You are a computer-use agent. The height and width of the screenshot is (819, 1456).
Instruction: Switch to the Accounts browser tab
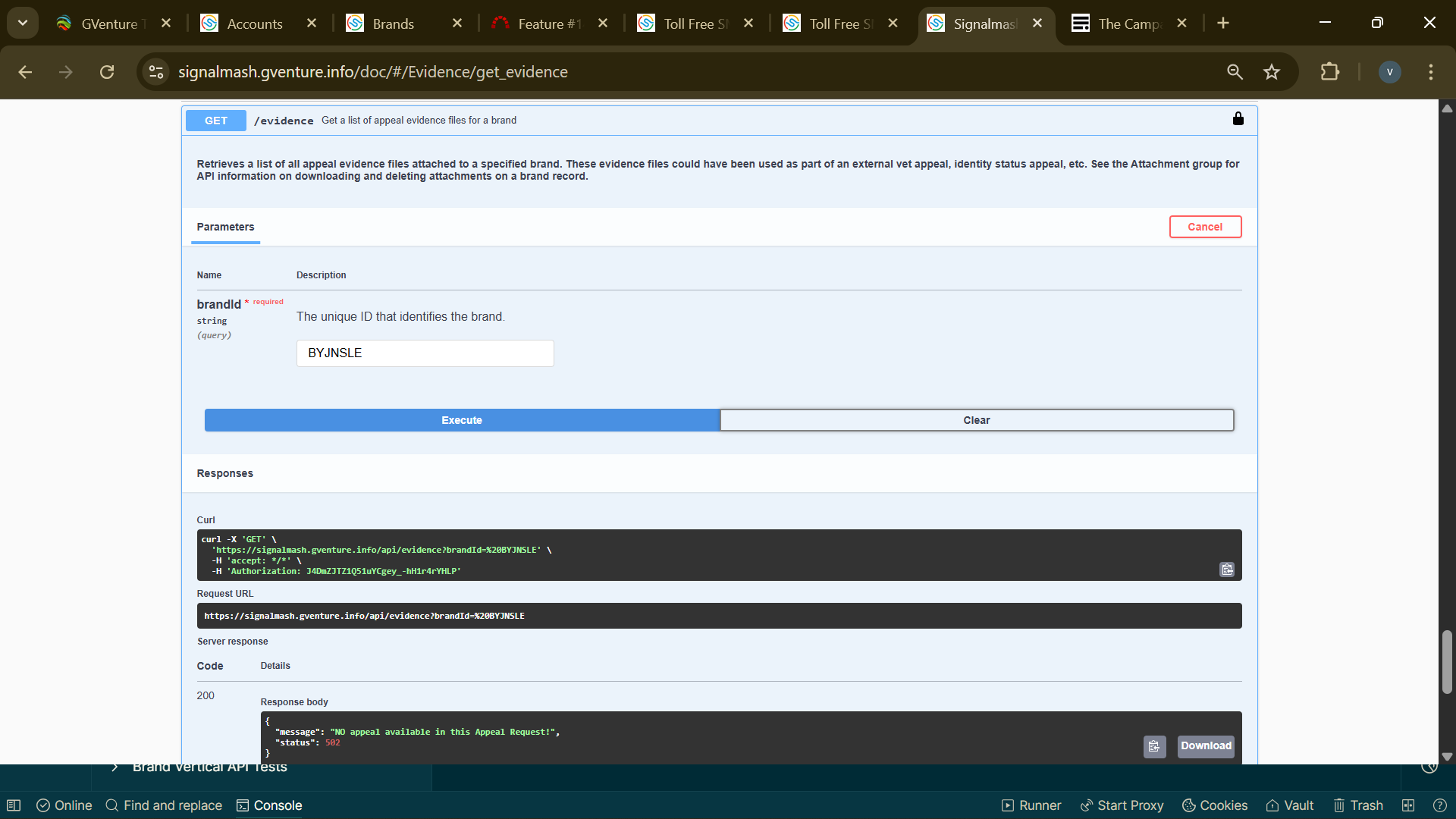point(254,24)
